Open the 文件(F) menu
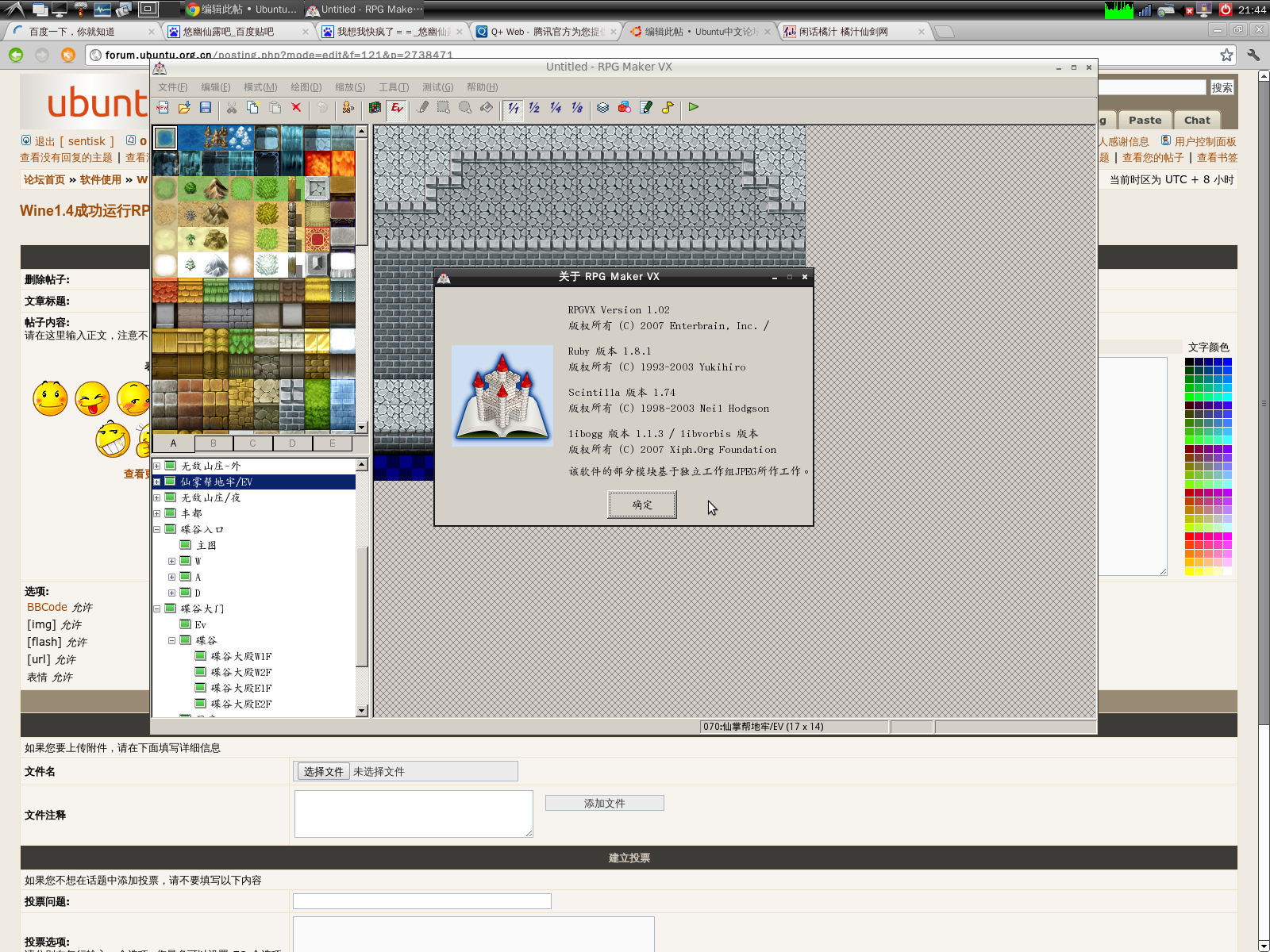 (x=173, y=87)
